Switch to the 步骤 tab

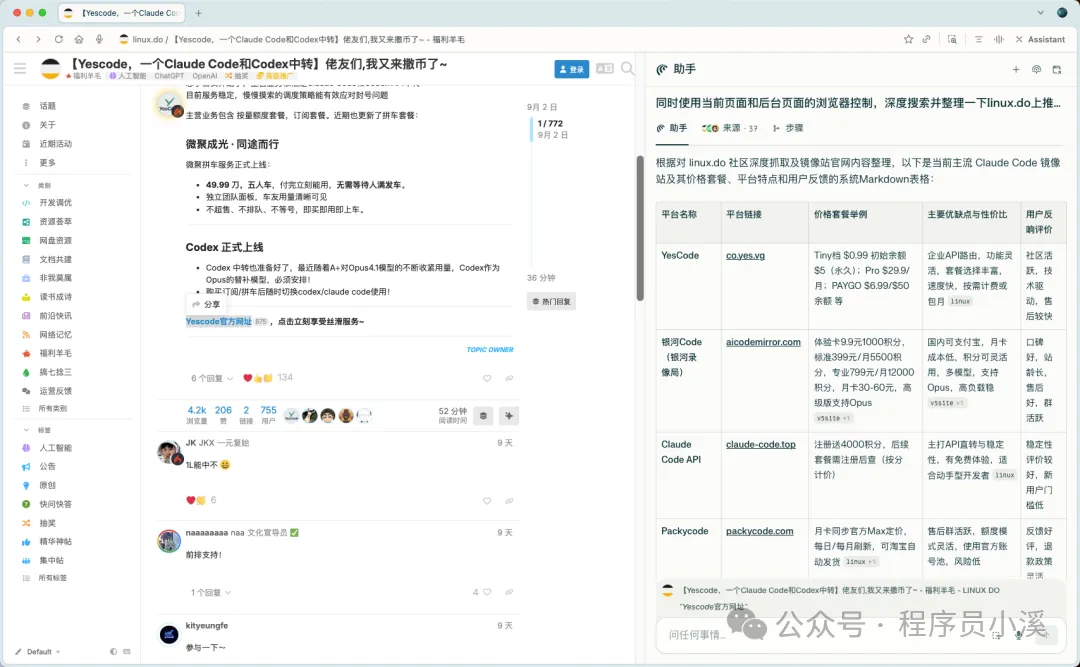(788, 128)
